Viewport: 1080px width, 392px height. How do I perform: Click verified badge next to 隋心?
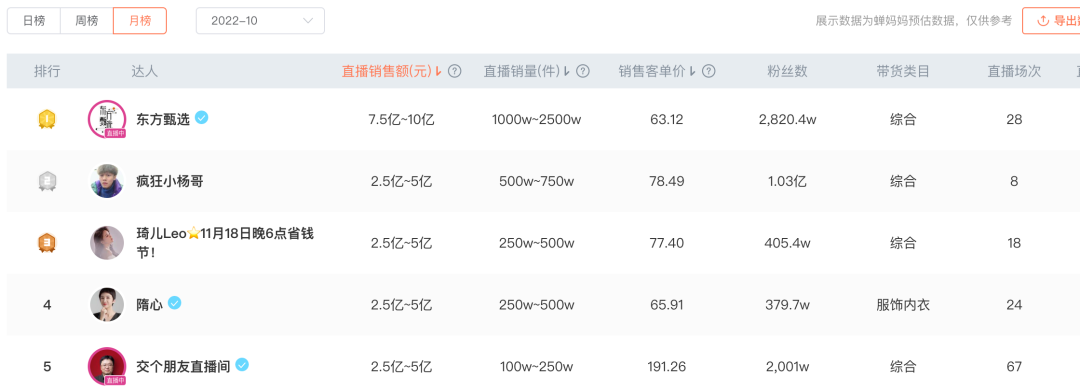point(175,302)
